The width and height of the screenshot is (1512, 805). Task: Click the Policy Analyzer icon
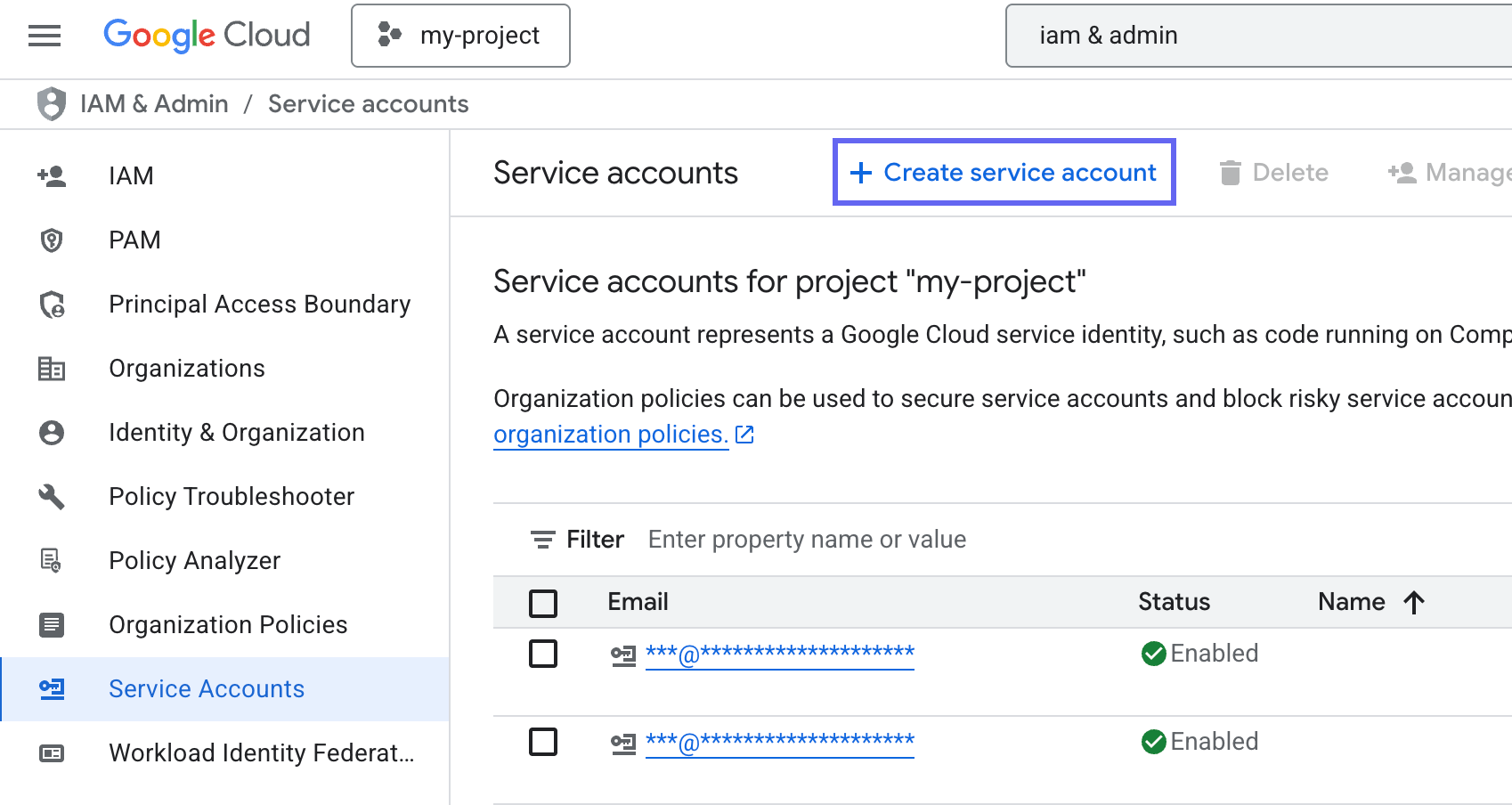point(51,560)
